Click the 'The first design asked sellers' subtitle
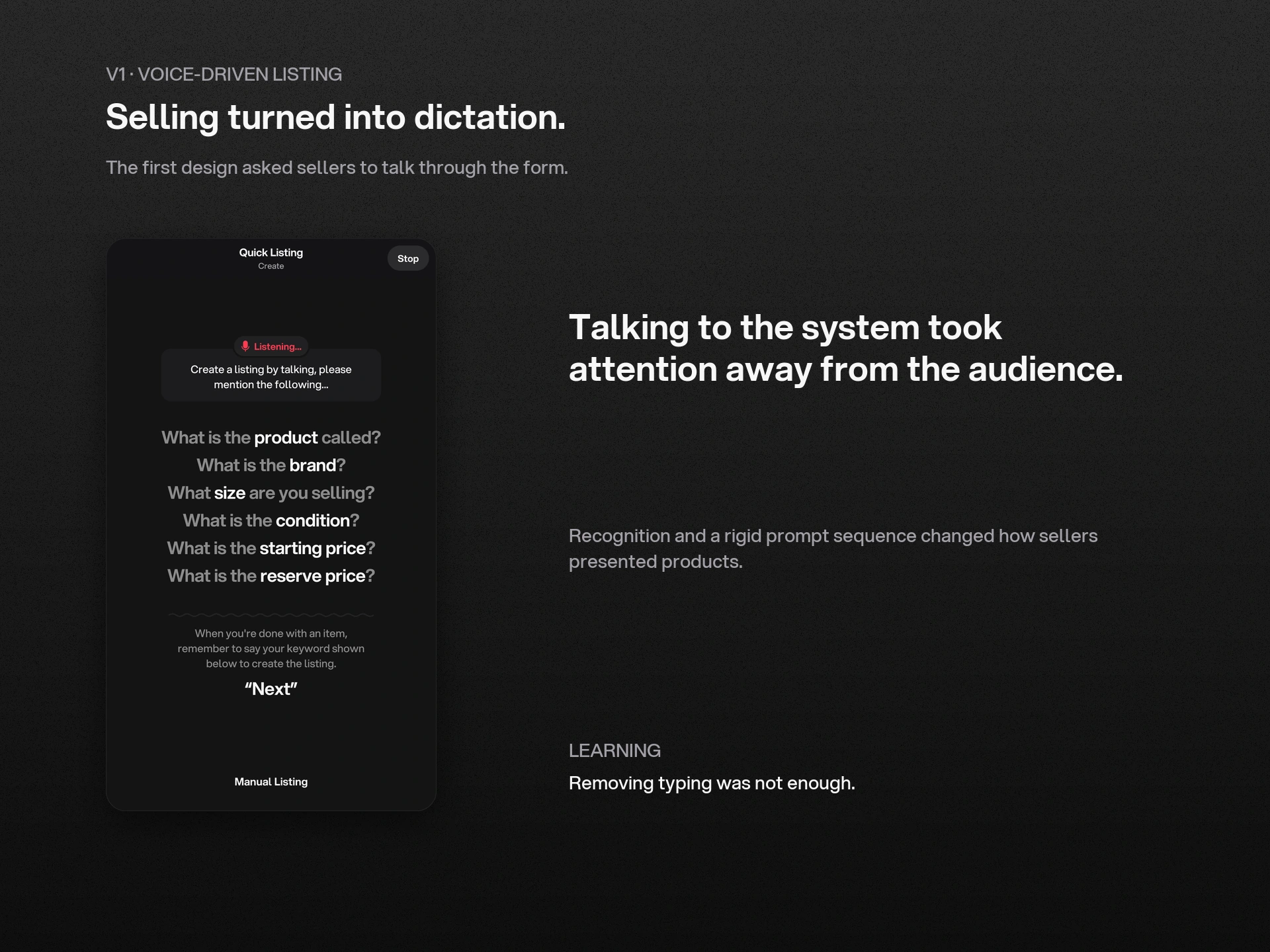This screenshot has height=952, width=1270. coord(337,168)
